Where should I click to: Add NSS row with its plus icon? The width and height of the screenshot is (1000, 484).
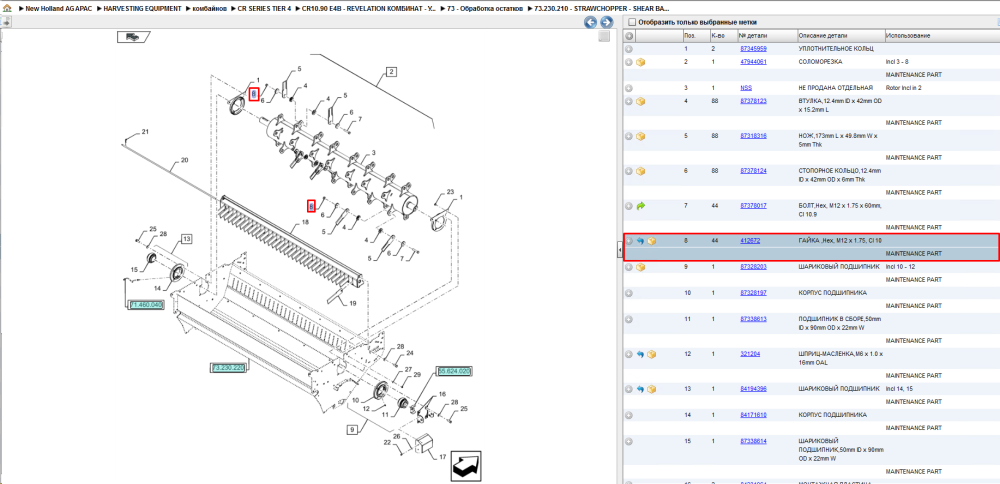point(629,88)
